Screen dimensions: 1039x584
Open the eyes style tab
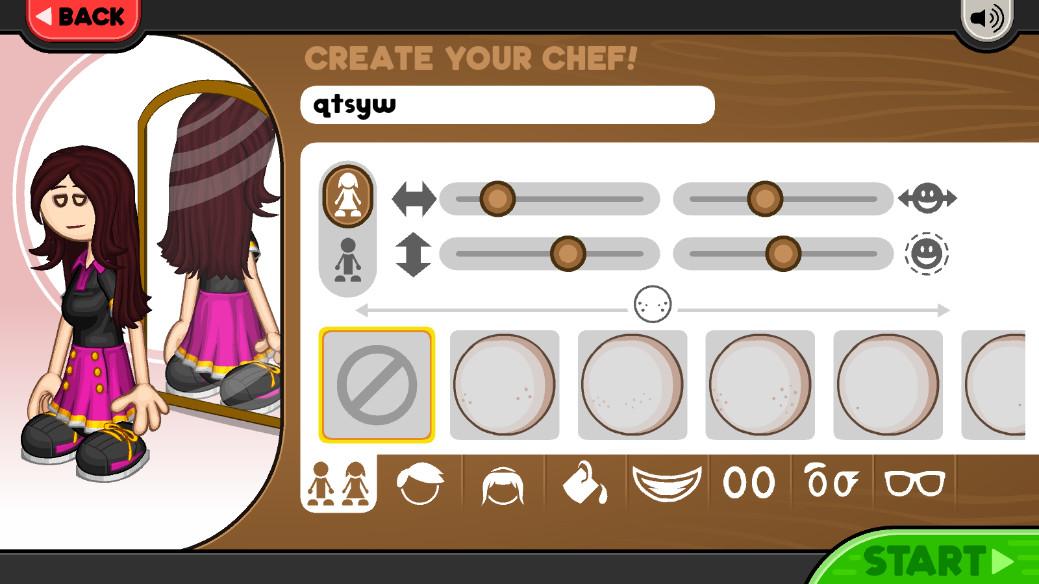(x=749, y=483)
